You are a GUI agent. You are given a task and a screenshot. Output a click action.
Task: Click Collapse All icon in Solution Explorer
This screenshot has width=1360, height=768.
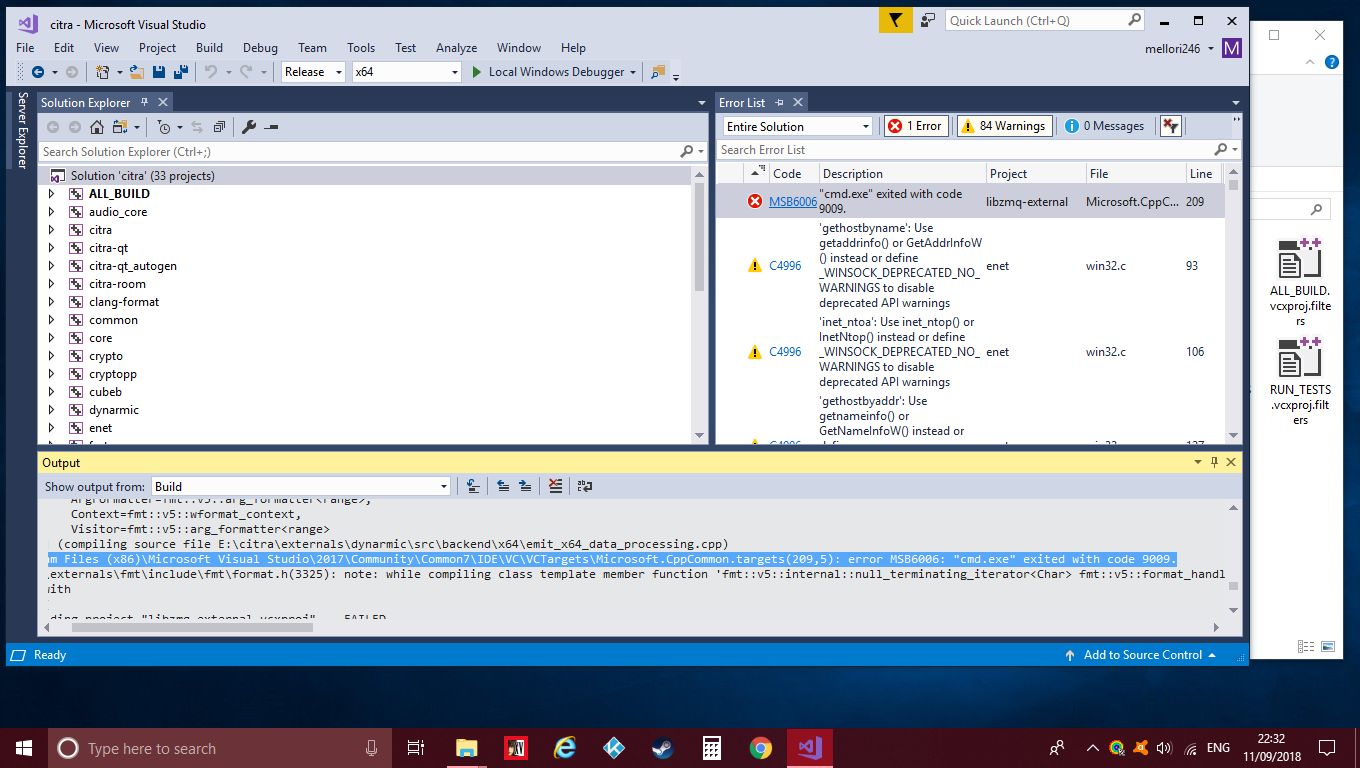tap(217, 127)
